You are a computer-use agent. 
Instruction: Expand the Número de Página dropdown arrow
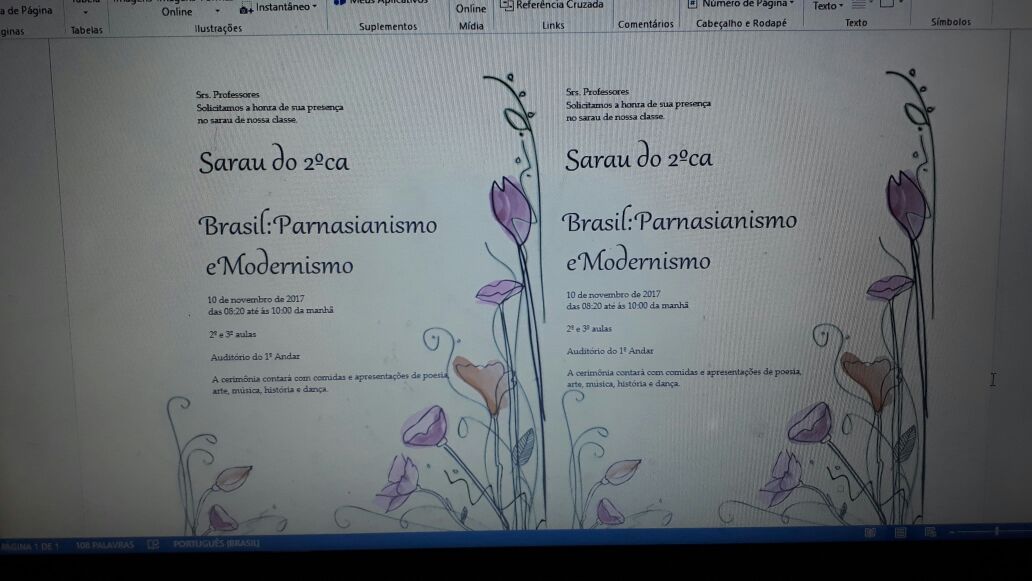(x=792, y=4)
